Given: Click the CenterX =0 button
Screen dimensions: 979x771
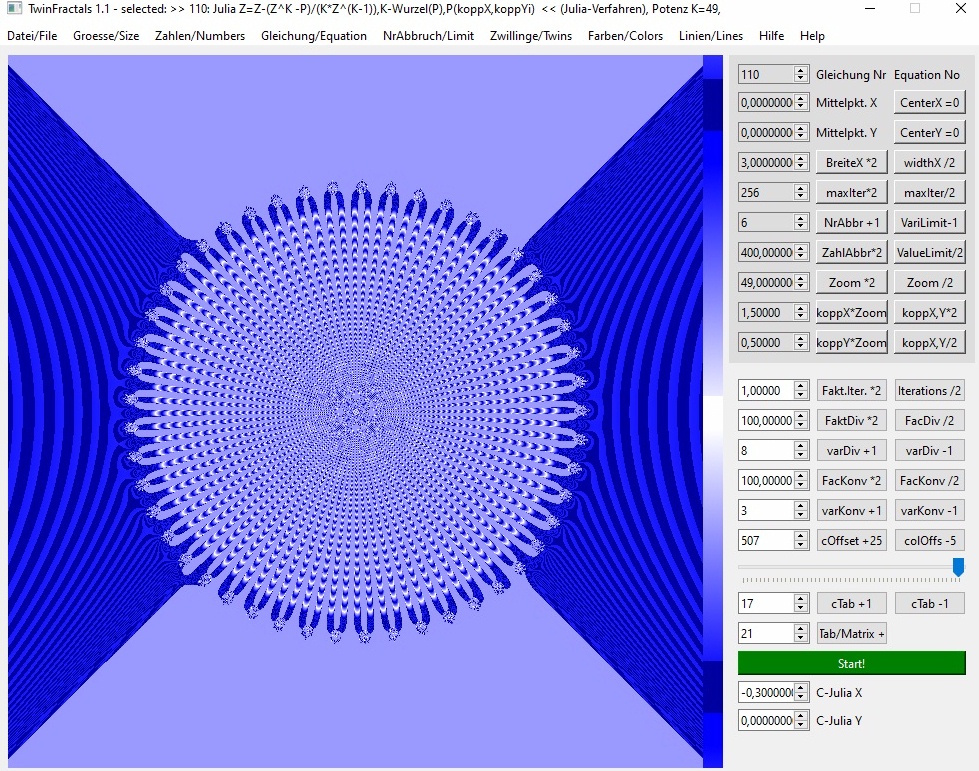Looking at the screenshot, I should tap(930, 102).
